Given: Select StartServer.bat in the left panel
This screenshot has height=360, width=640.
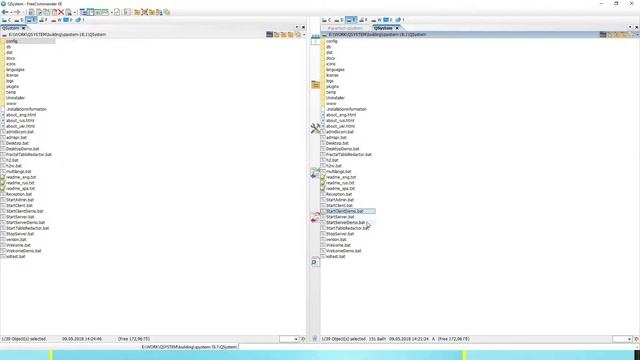Looking at the screenshot, I should point(20,217).
